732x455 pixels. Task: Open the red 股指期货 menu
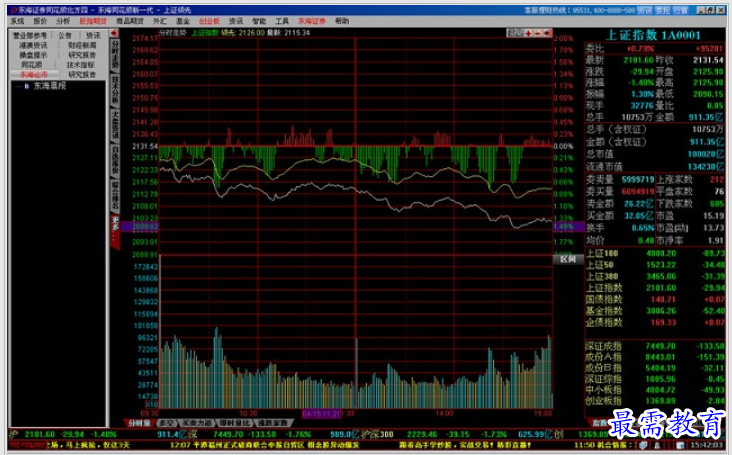(x=93, y=21)
